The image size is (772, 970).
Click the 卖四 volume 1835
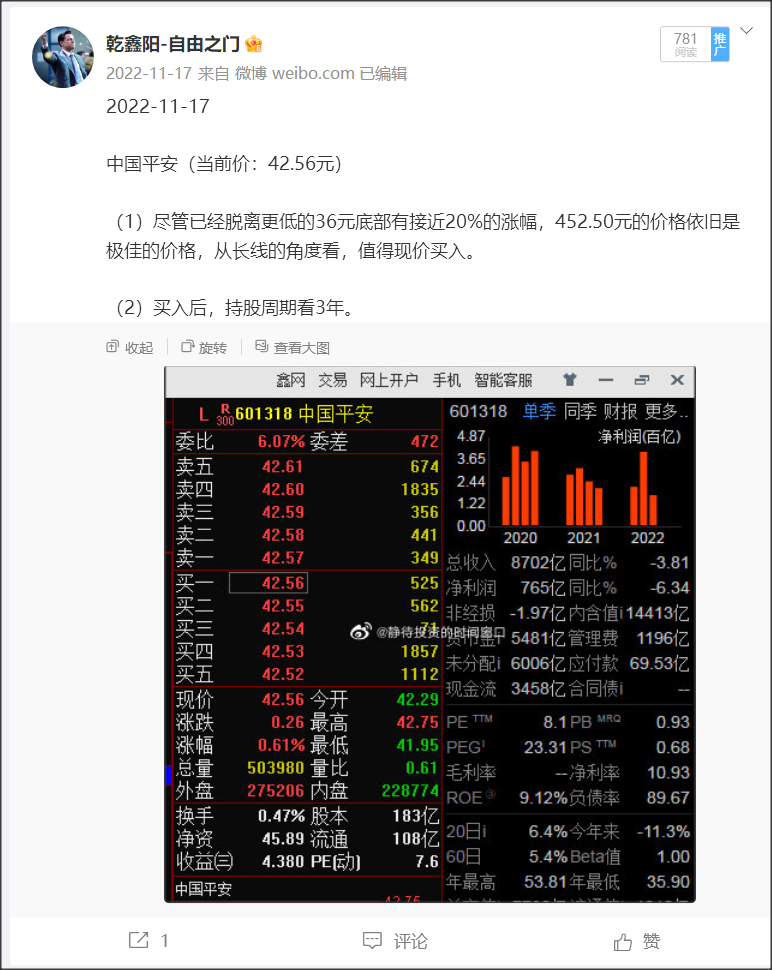tap(420, 489)
